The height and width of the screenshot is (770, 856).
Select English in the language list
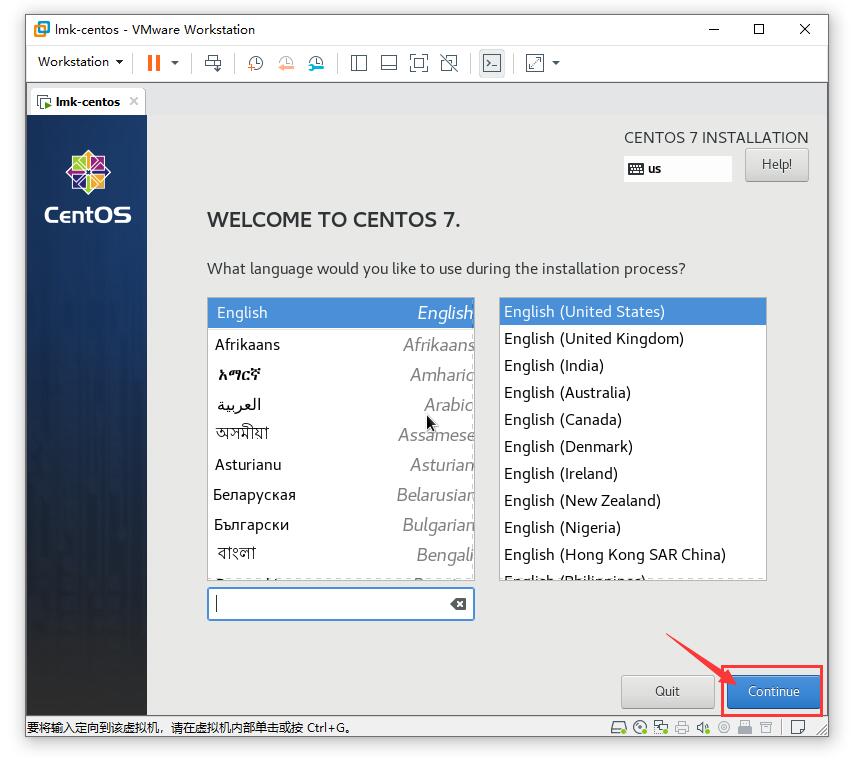coord(341,313)
